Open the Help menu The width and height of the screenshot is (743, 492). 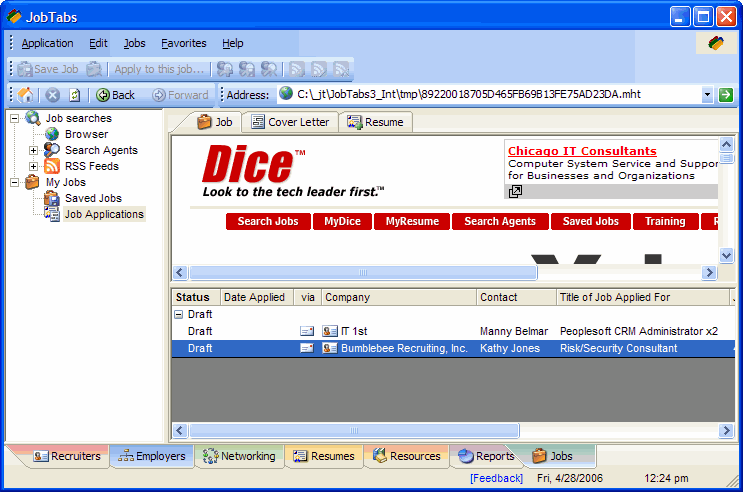pyautogui.click(x=233, y=43)
